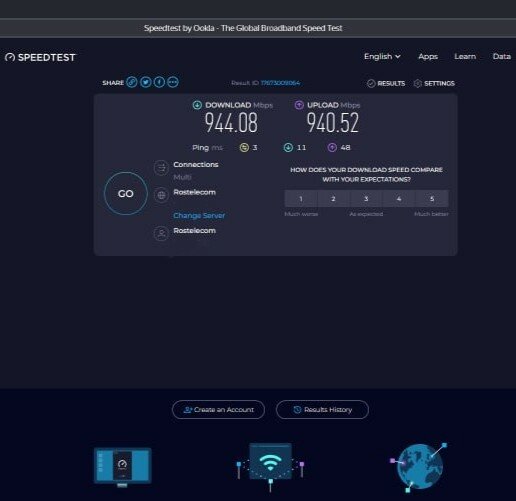Rate download speed as 1
Screen dimensions: 516x501
point(301,199)
